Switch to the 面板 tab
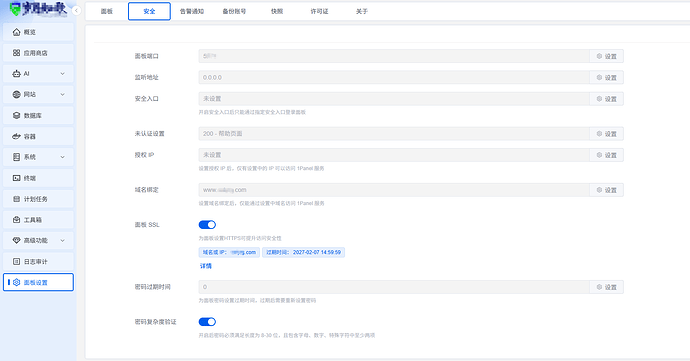The height and width of the screenshot is (361, 690). coord(107,11)
